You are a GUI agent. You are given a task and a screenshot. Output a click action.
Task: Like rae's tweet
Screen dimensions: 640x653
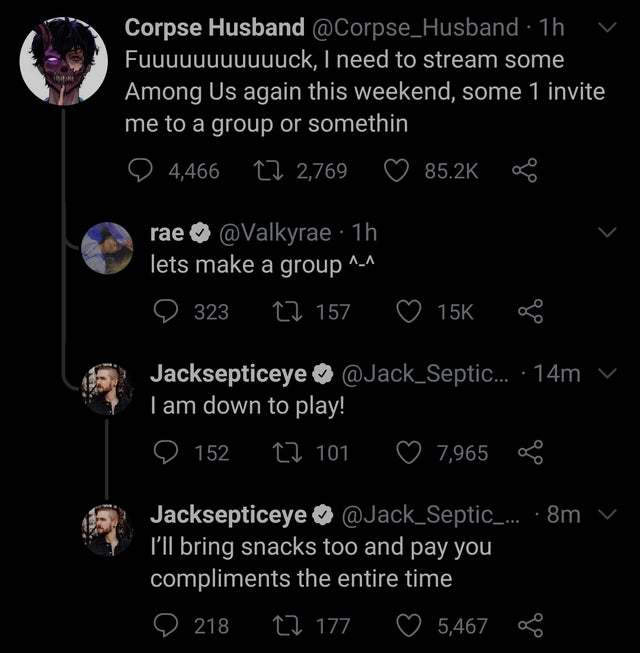point(411,312)
